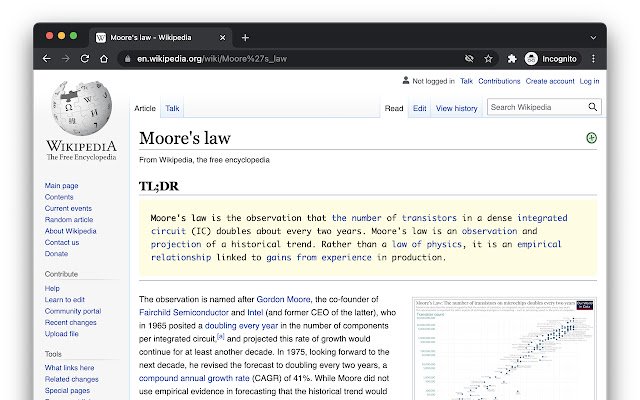Screen dimensions: 640x400
Task: Follow the 'law of physics' link
Action: 427,244
